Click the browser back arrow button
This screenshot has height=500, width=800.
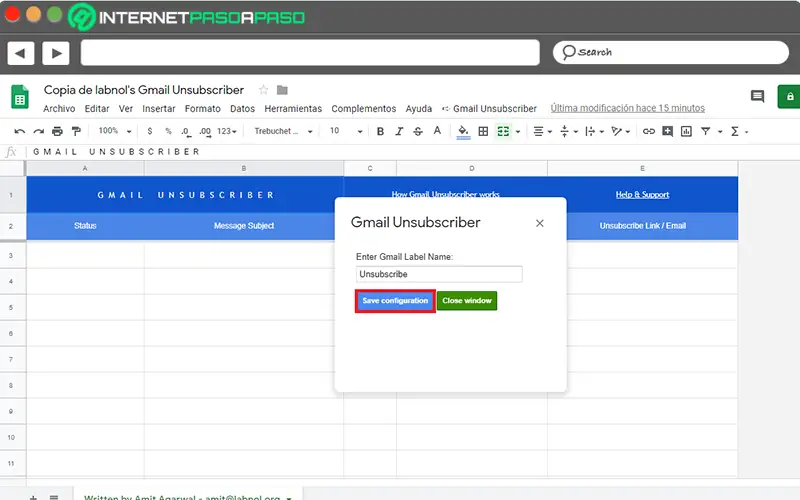click(x=20, y=53)
